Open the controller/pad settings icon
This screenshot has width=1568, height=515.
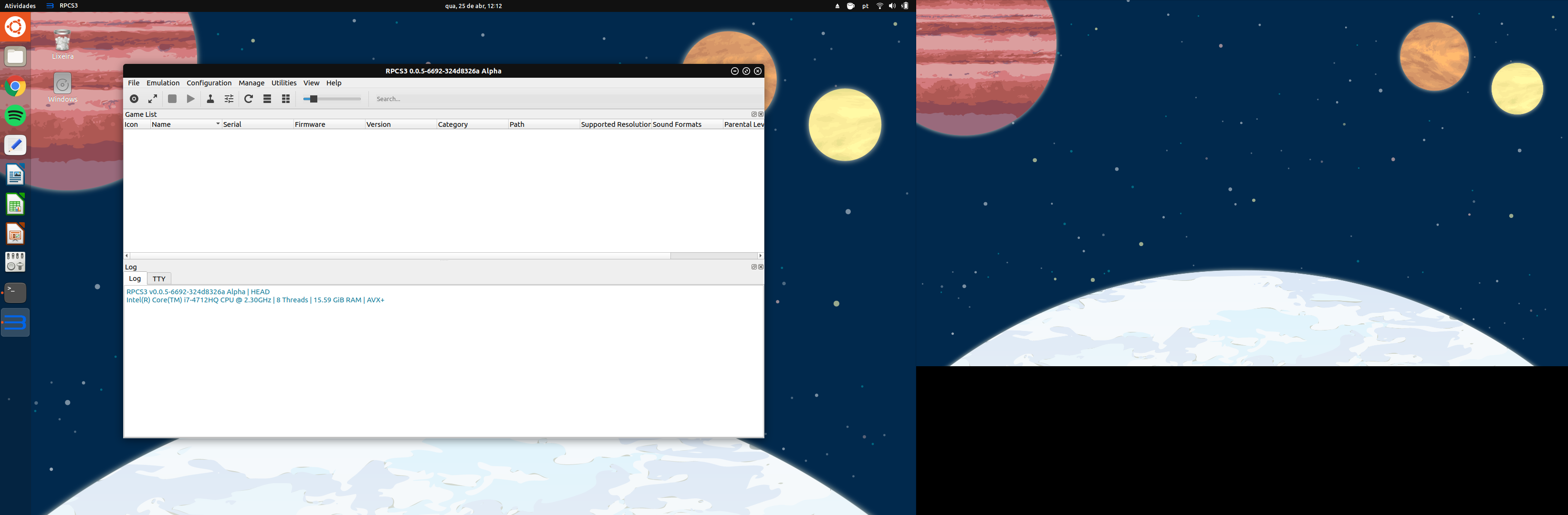coord(210,99)
